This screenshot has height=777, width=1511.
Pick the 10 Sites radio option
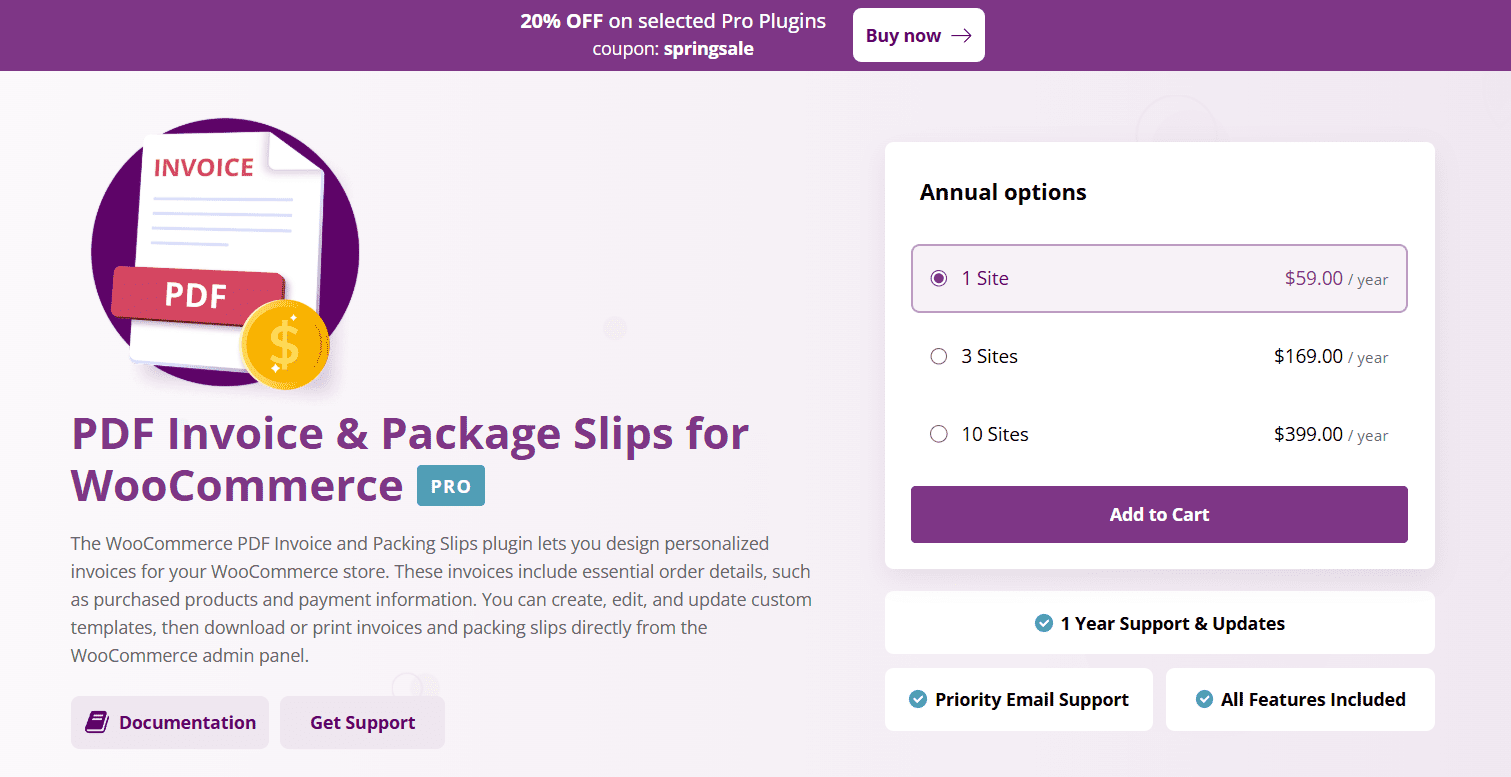939,434
